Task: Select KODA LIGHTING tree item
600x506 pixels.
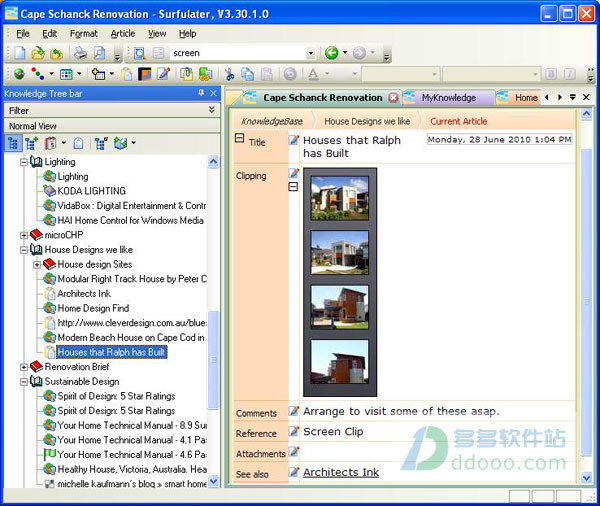Action: tap(91, 191)
